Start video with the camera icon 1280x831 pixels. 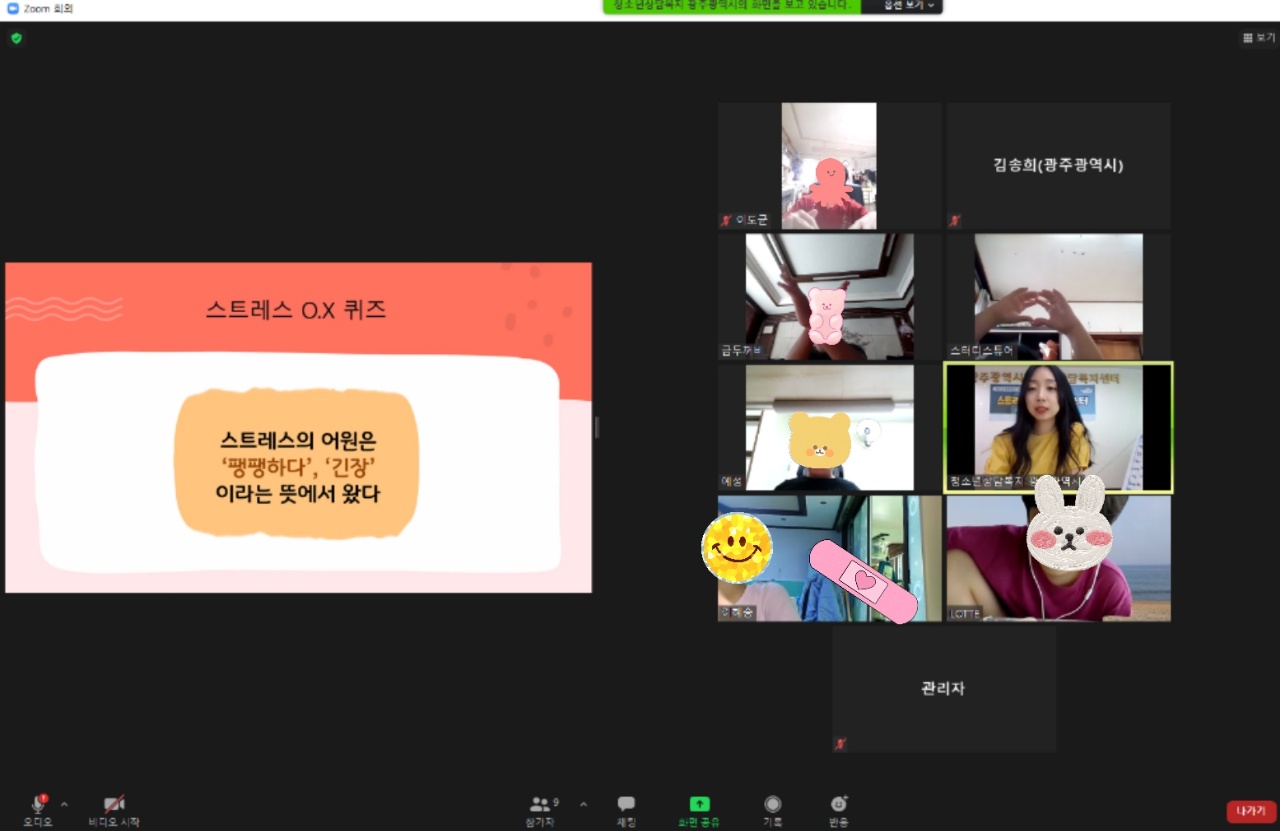pos(114,804)
